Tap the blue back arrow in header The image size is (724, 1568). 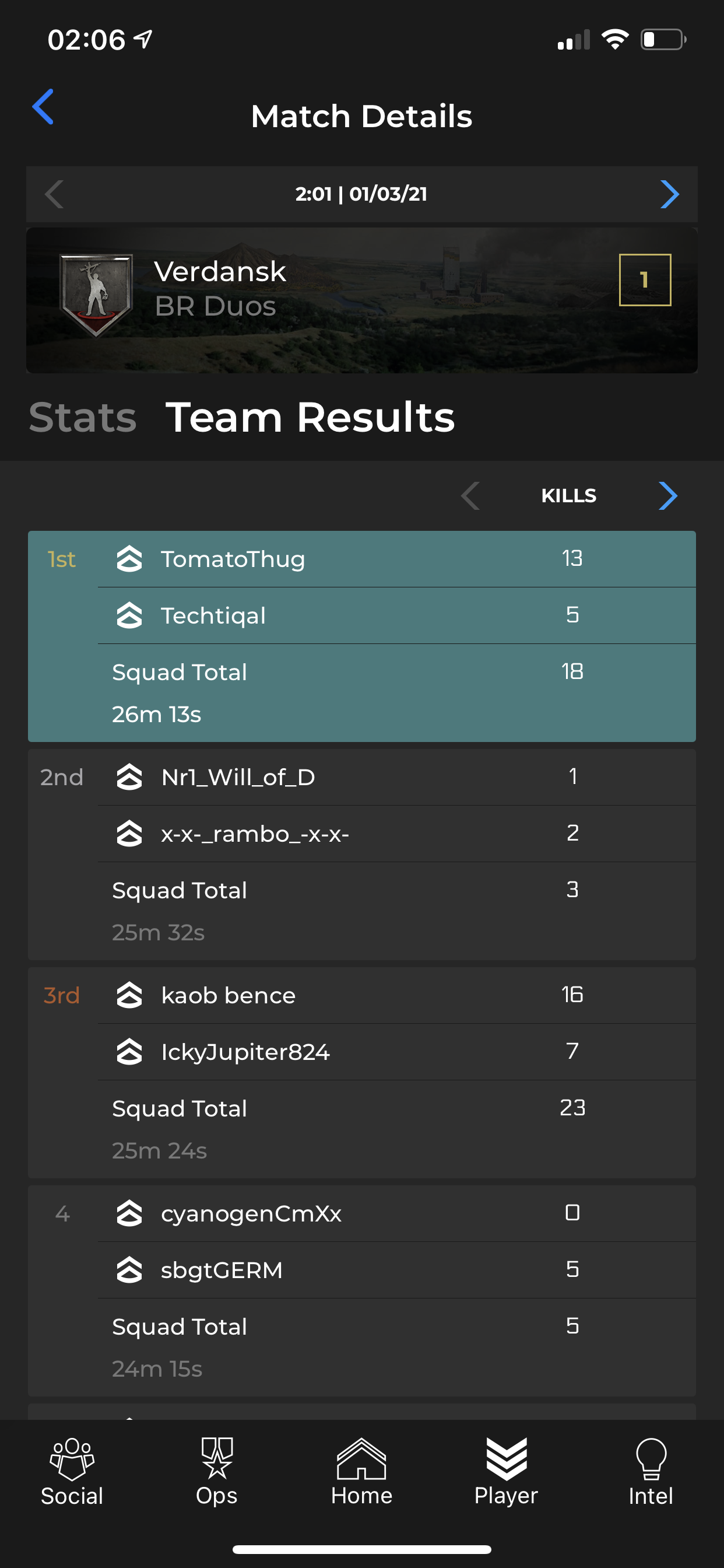pos(43,107)
